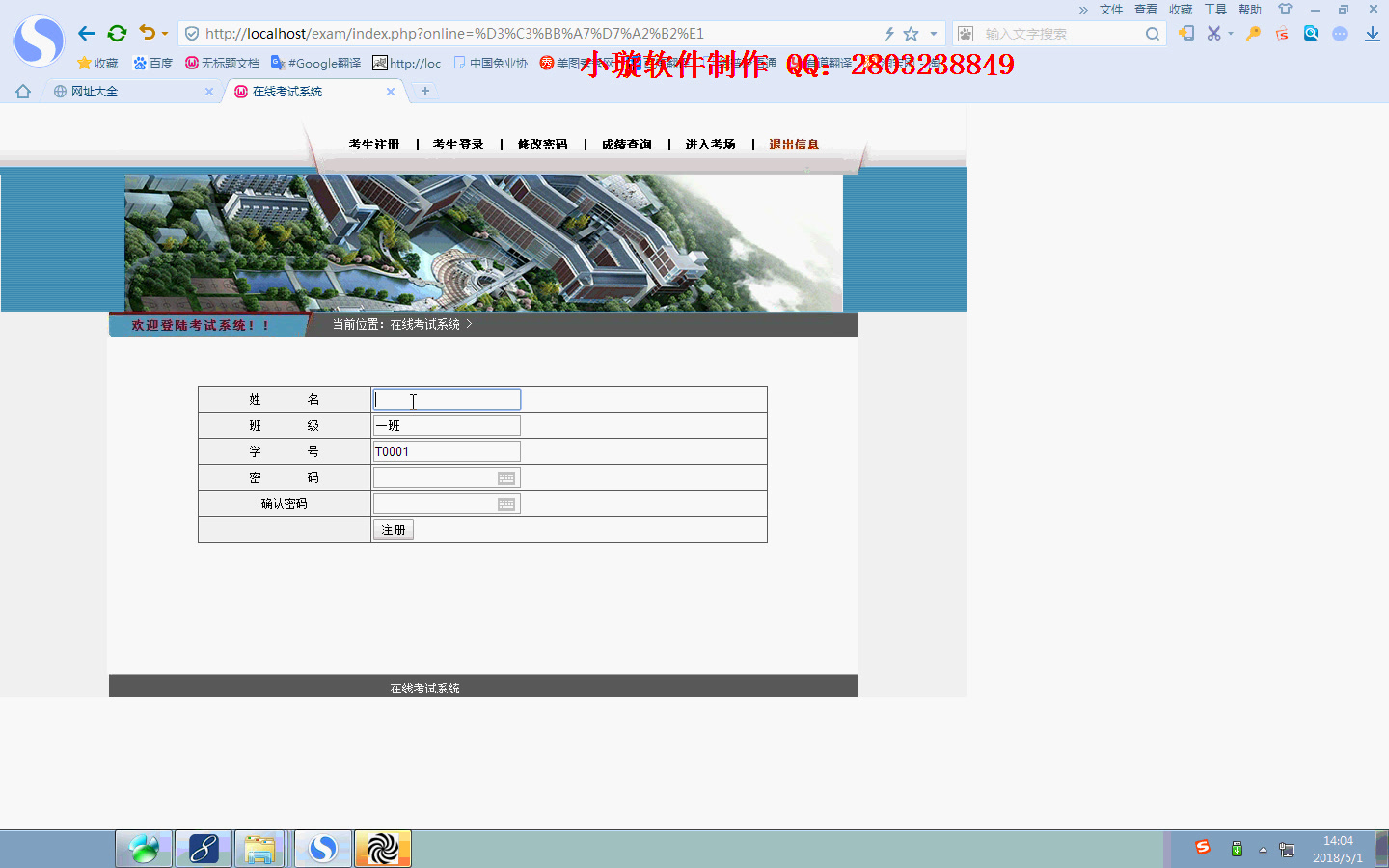Viewport: 1389px width, 868px height.
Task: Open the address bar dropdown arrow
Action: click(934, 34)
